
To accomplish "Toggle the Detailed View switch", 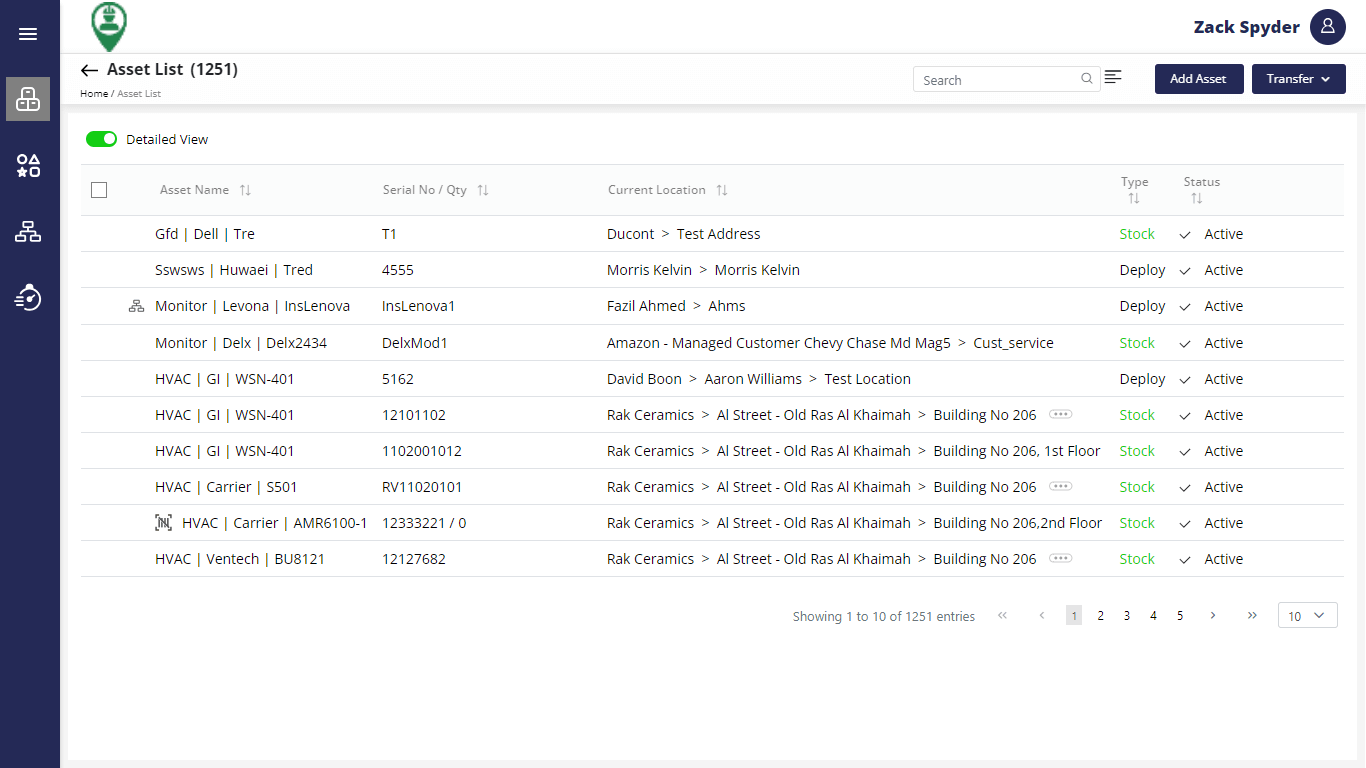I will 101,139.
